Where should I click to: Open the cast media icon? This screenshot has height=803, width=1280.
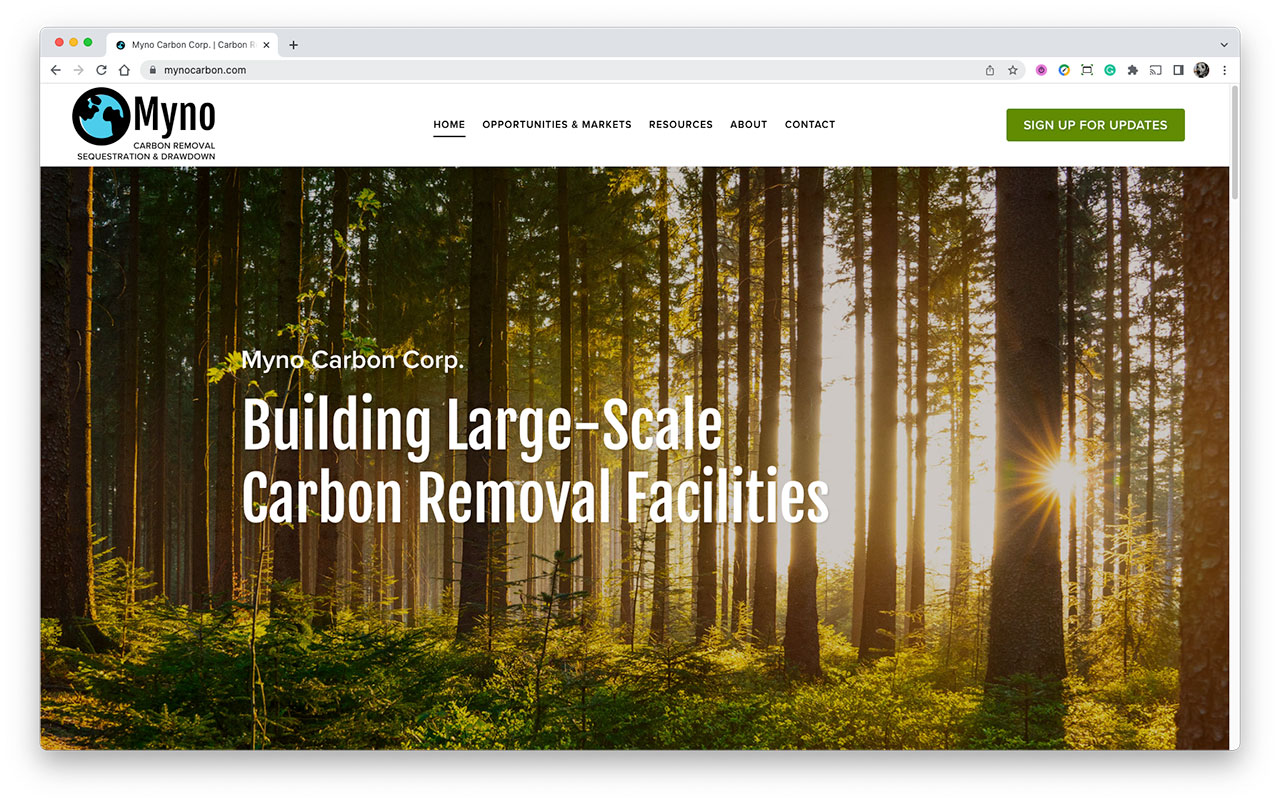[1155, 70]
